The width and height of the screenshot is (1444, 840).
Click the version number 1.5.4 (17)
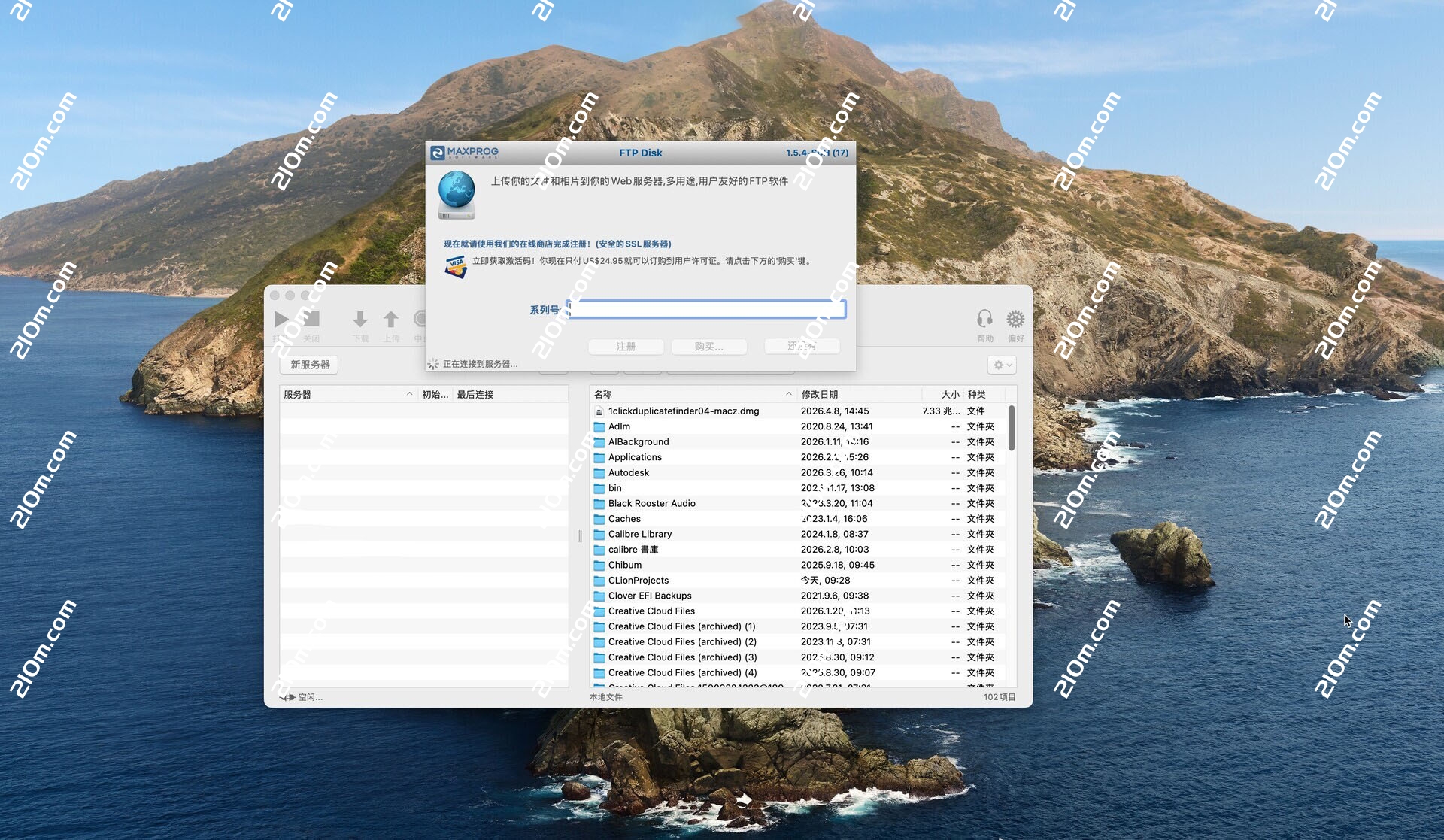[817, 153]
